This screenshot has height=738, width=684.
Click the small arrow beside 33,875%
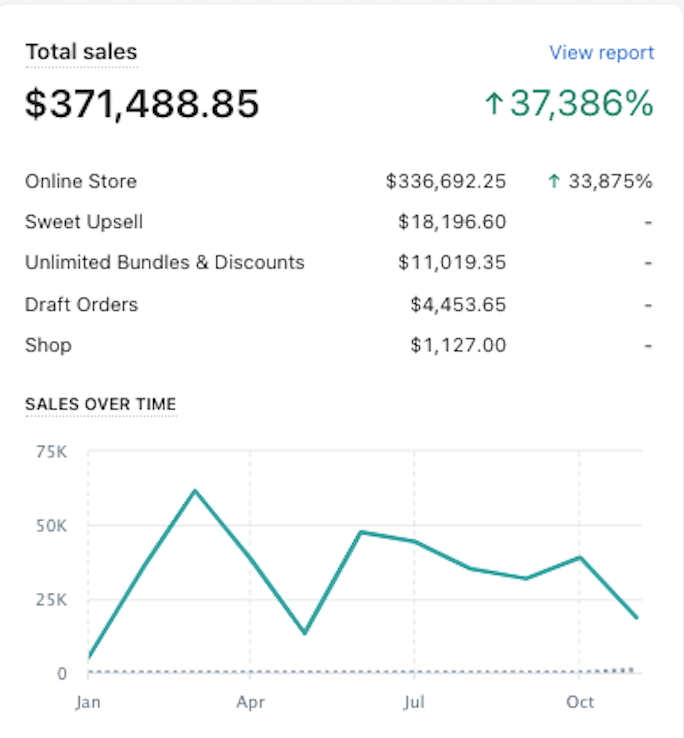point(554,181)
